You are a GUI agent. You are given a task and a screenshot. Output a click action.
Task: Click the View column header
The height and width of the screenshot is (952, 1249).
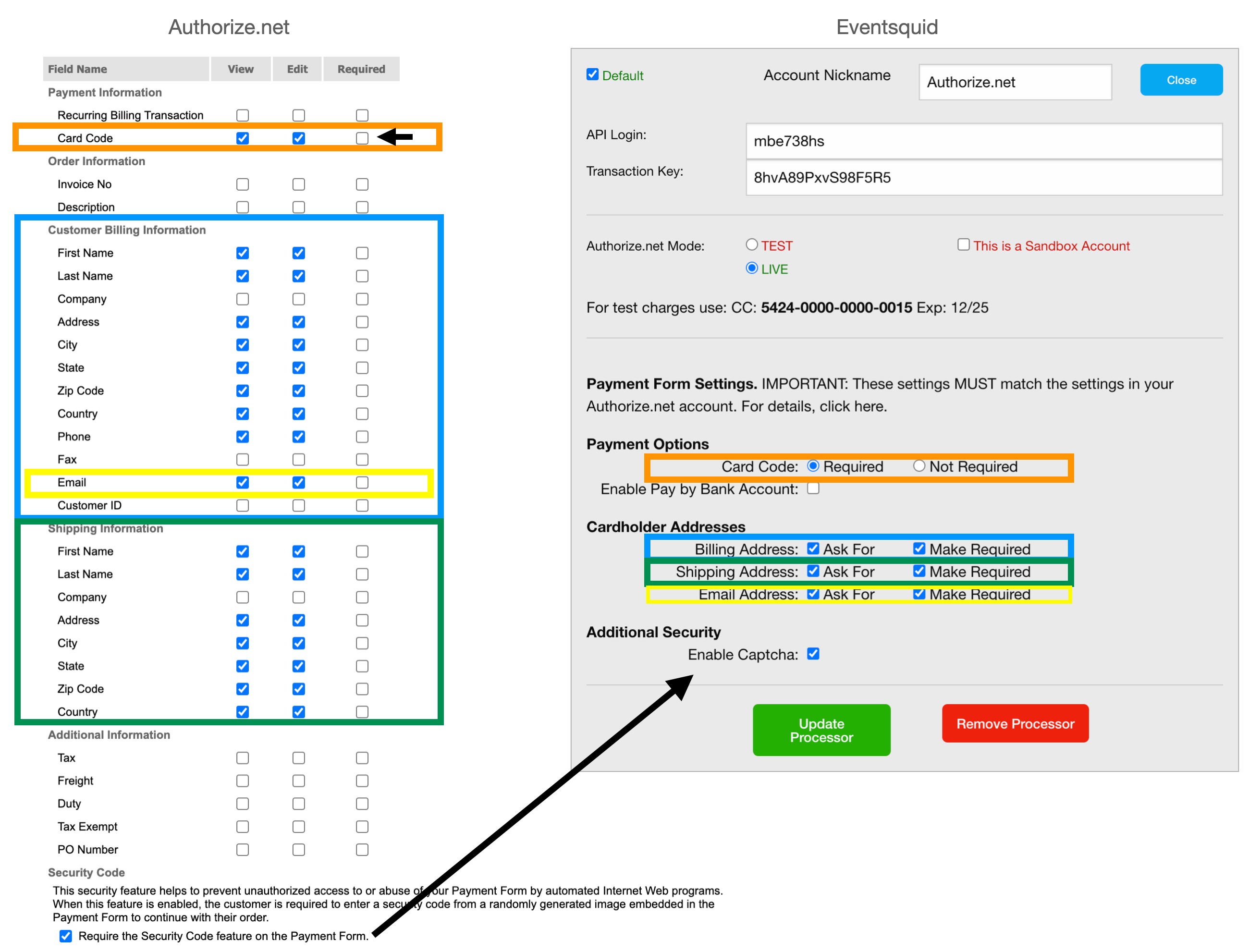[x=240, y=69]
